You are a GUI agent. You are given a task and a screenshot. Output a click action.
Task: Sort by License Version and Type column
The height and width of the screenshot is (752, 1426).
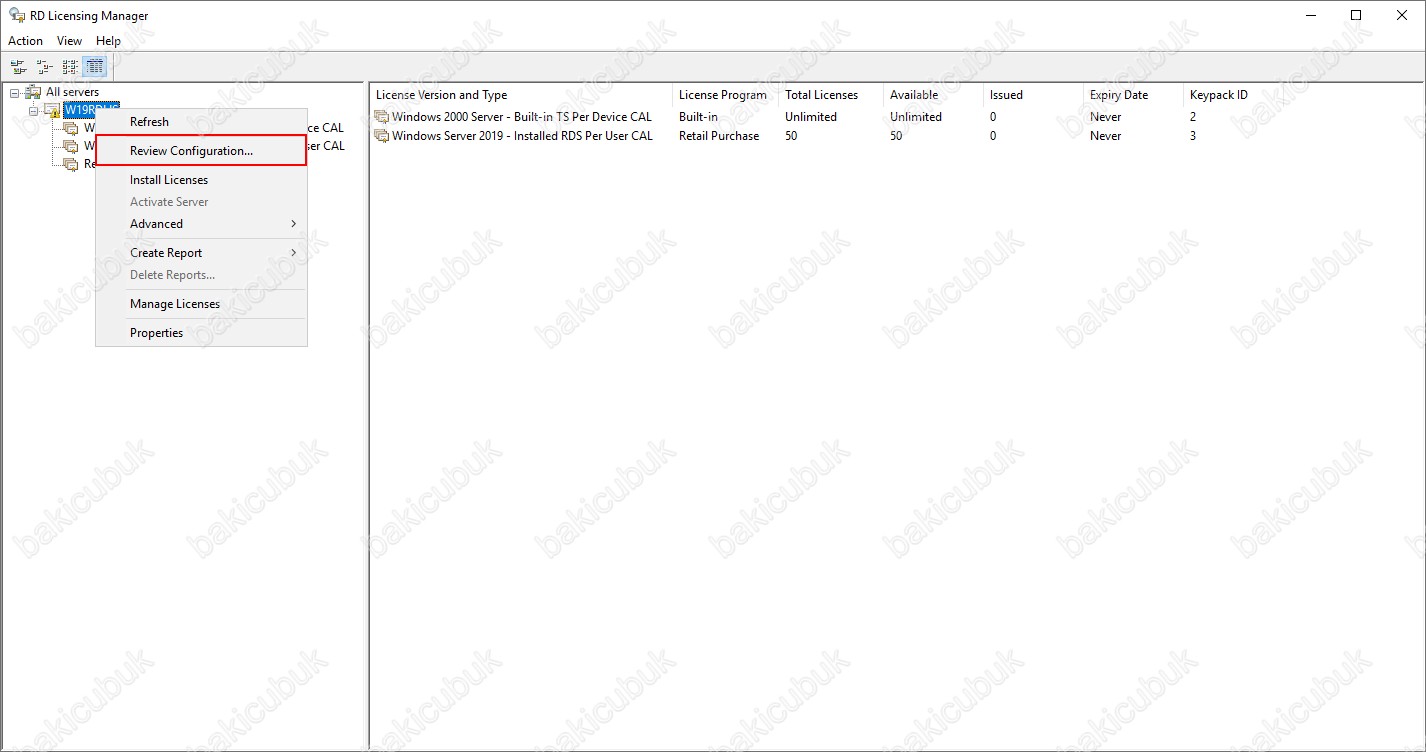(521, 95)
